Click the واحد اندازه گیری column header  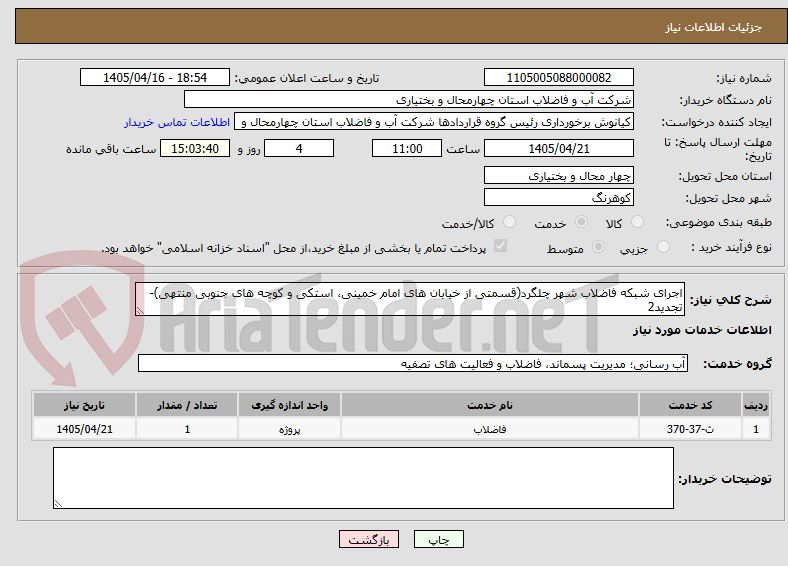[x=289, y=405]
